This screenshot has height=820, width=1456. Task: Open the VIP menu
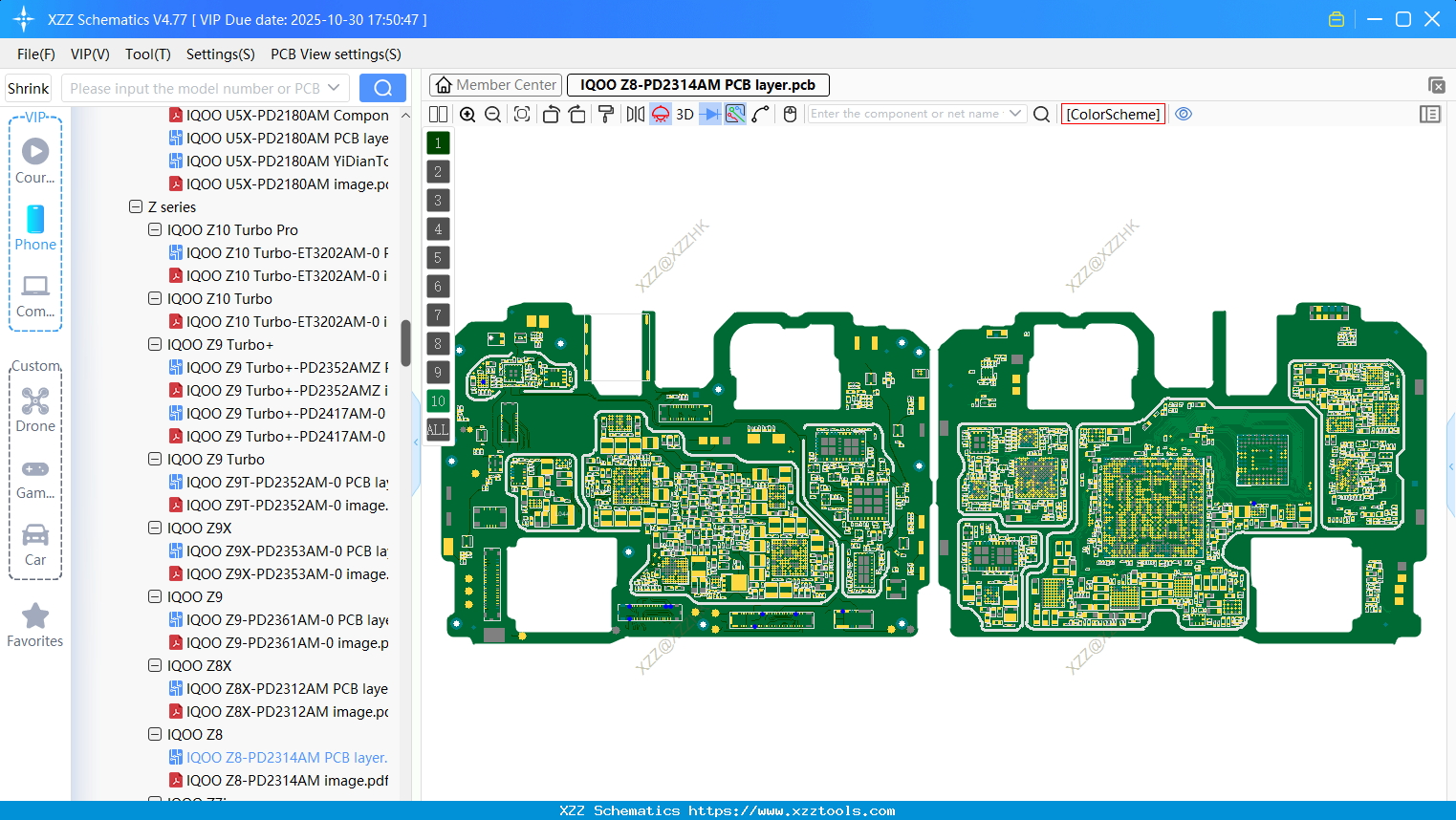(89, 54)
